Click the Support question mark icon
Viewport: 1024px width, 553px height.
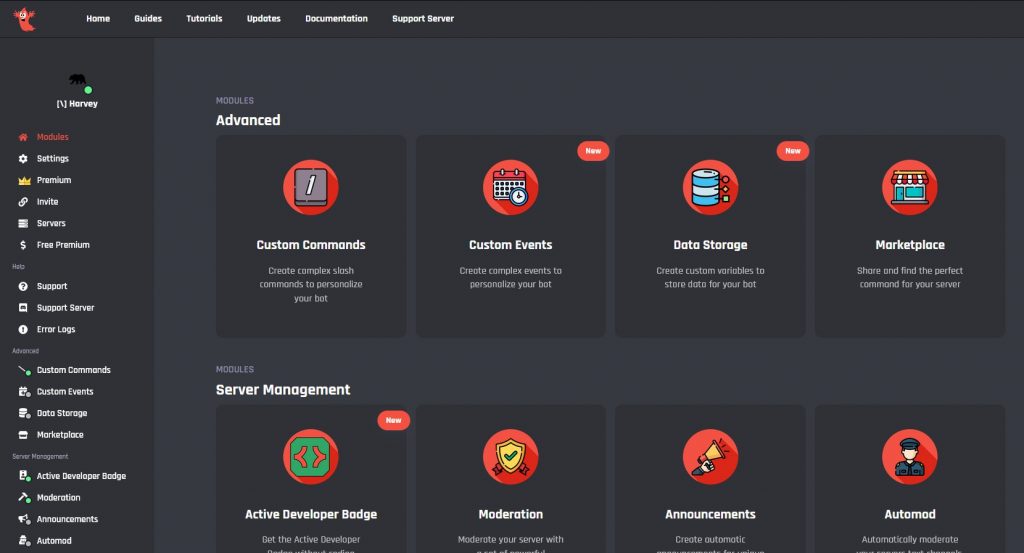[x=23, y=287]
